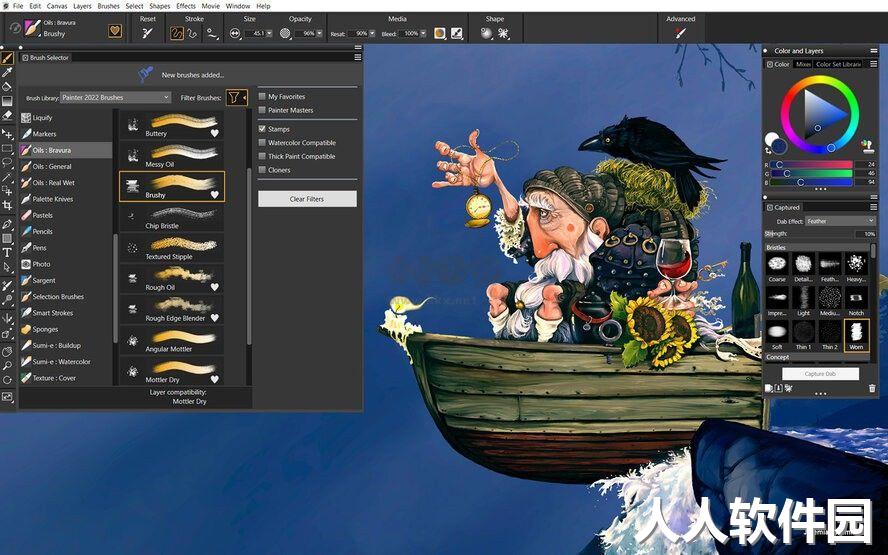Select the Text tool
This screenshot has height=555, width=888.
[x=7, y=253]
